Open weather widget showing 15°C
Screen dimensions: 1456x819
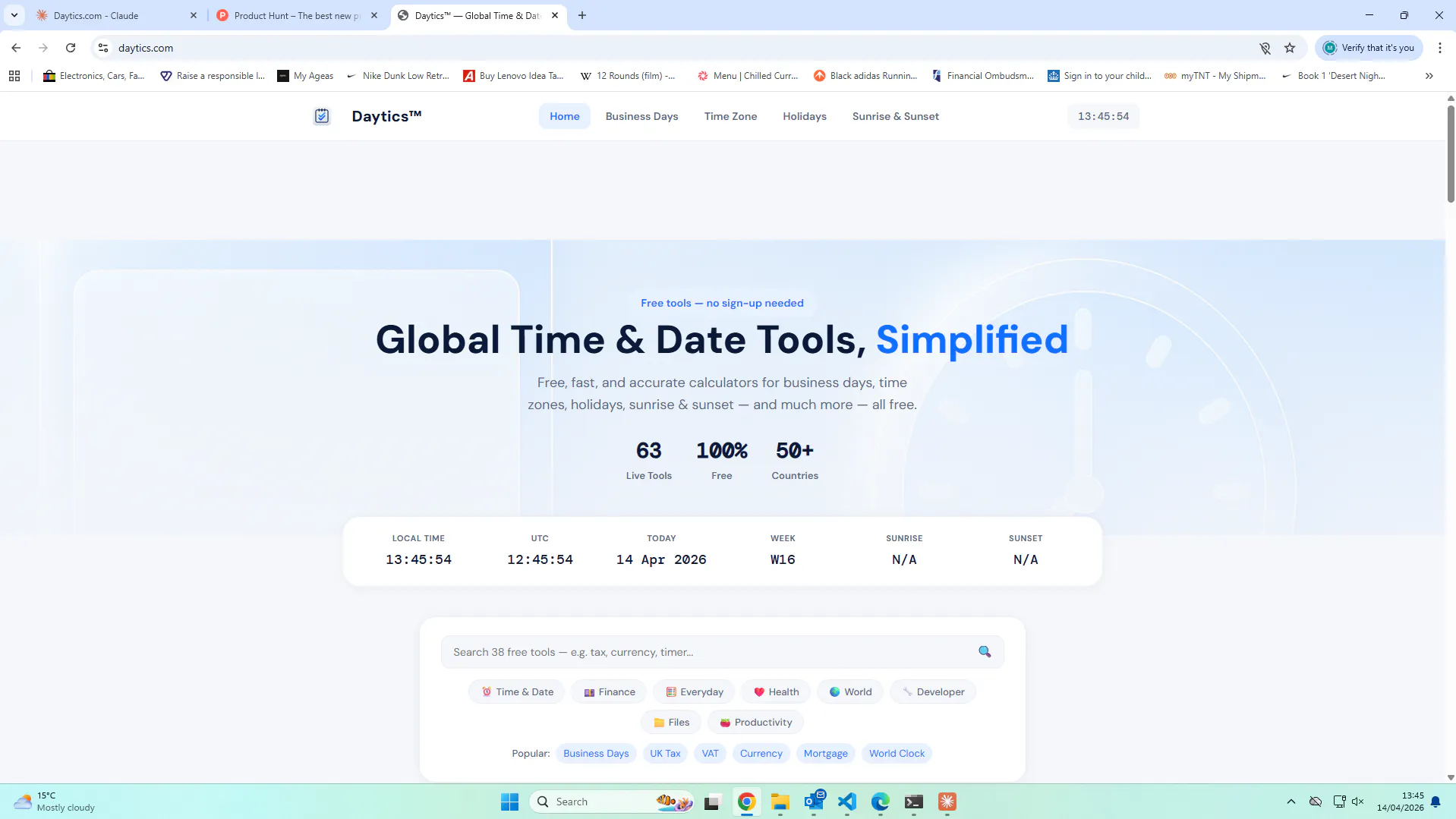pos(55,802)
